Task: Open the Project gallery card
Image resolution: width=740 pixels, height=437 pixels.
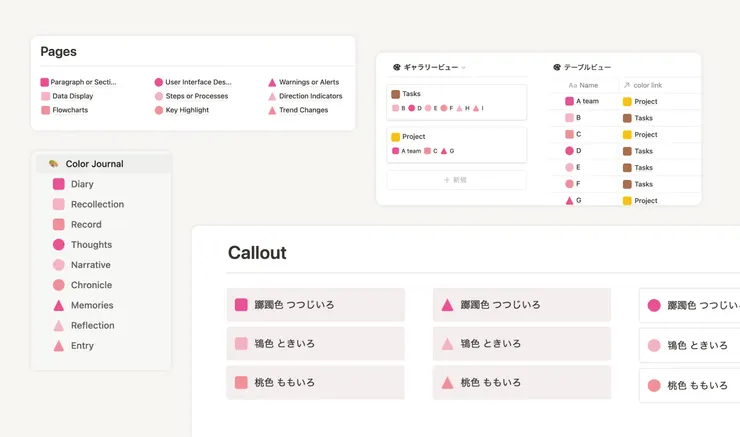Action: tap(456, 145)
